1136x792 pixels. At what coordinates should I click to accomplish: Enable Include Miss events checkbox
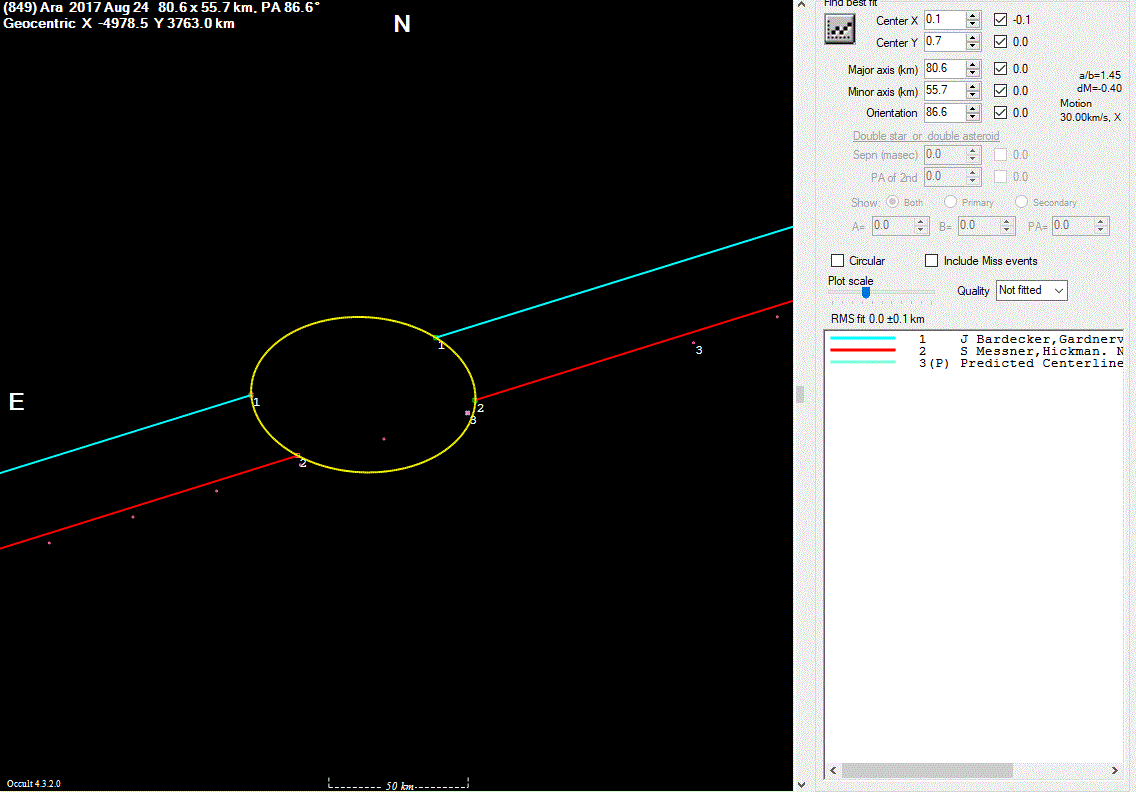point(932,260)
